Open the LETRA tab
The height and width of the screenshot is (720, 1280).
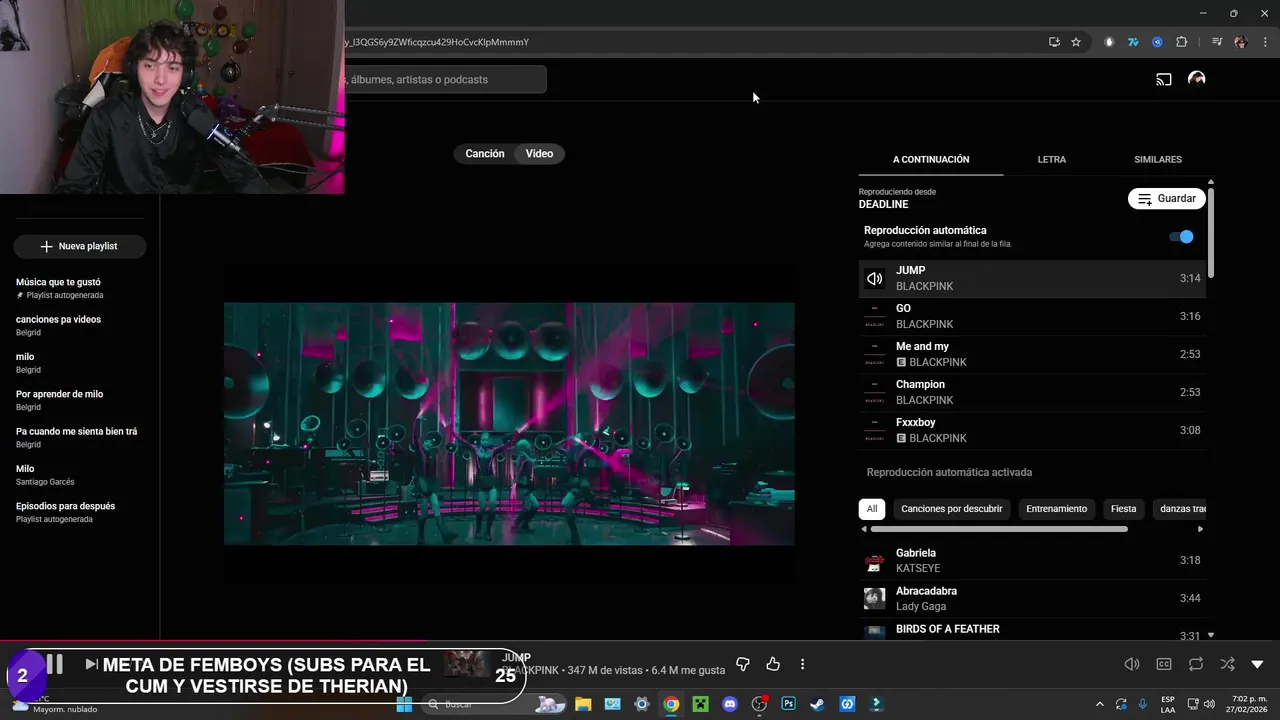pyautogui.click(x=1052, y=160)
